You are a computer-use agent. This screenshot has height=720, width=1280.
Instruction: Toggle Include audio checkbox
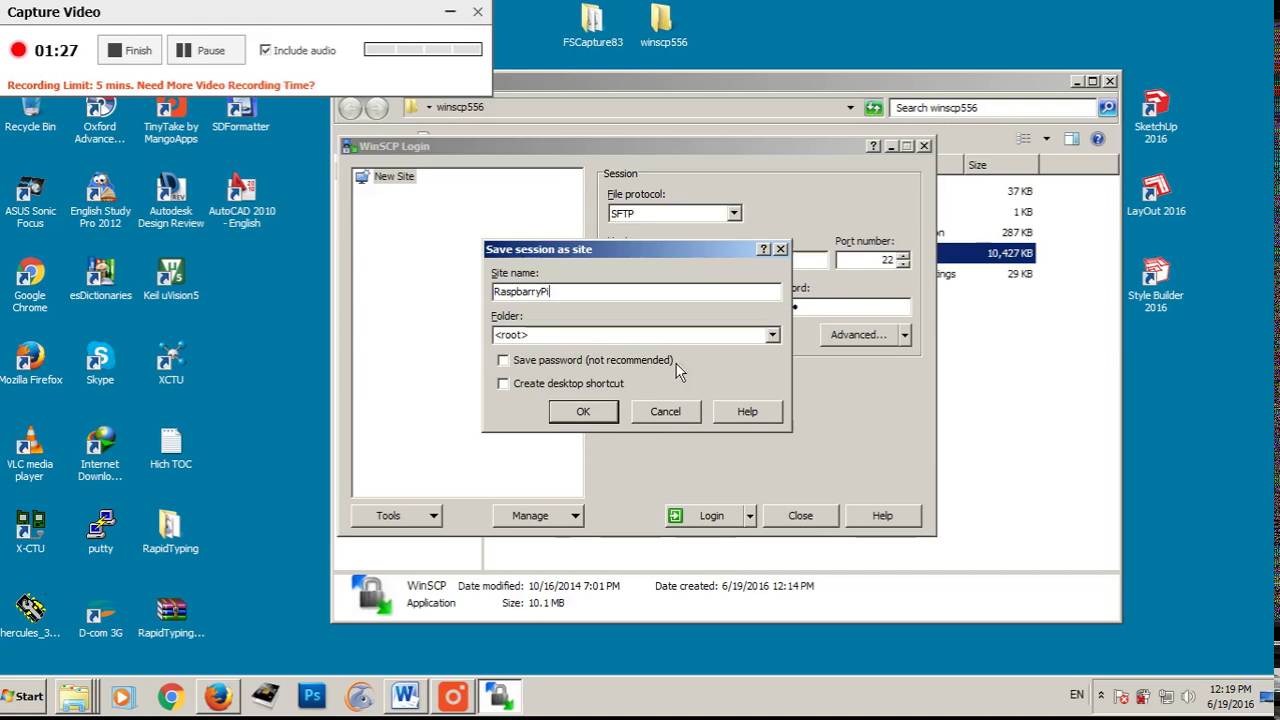coord(265,50)
